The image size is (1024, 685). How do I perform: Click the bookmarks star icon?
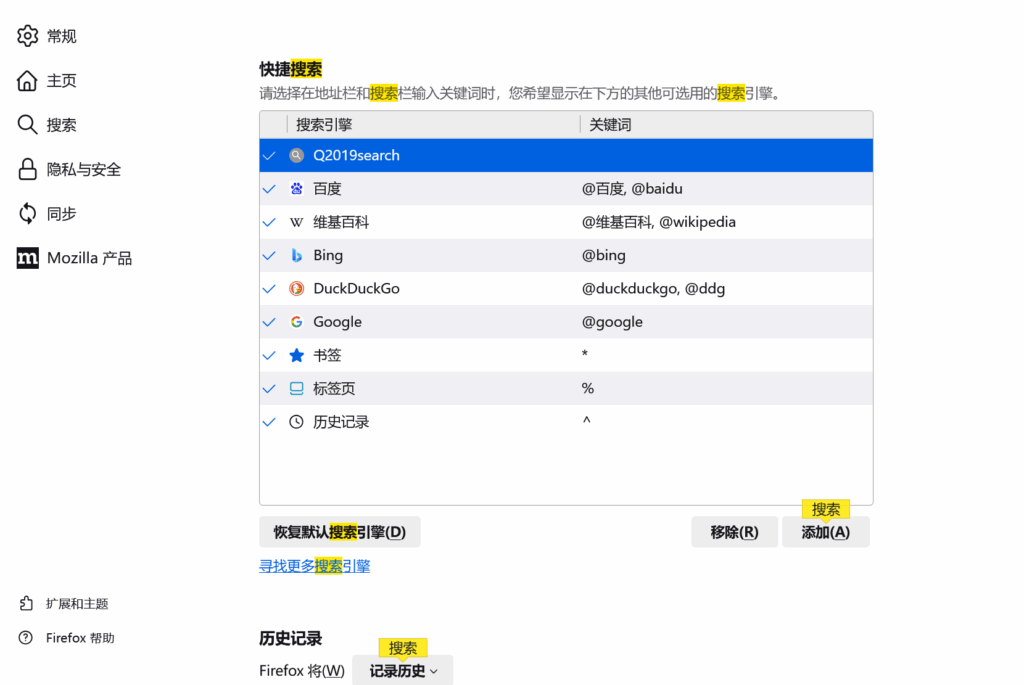[296, 355]
